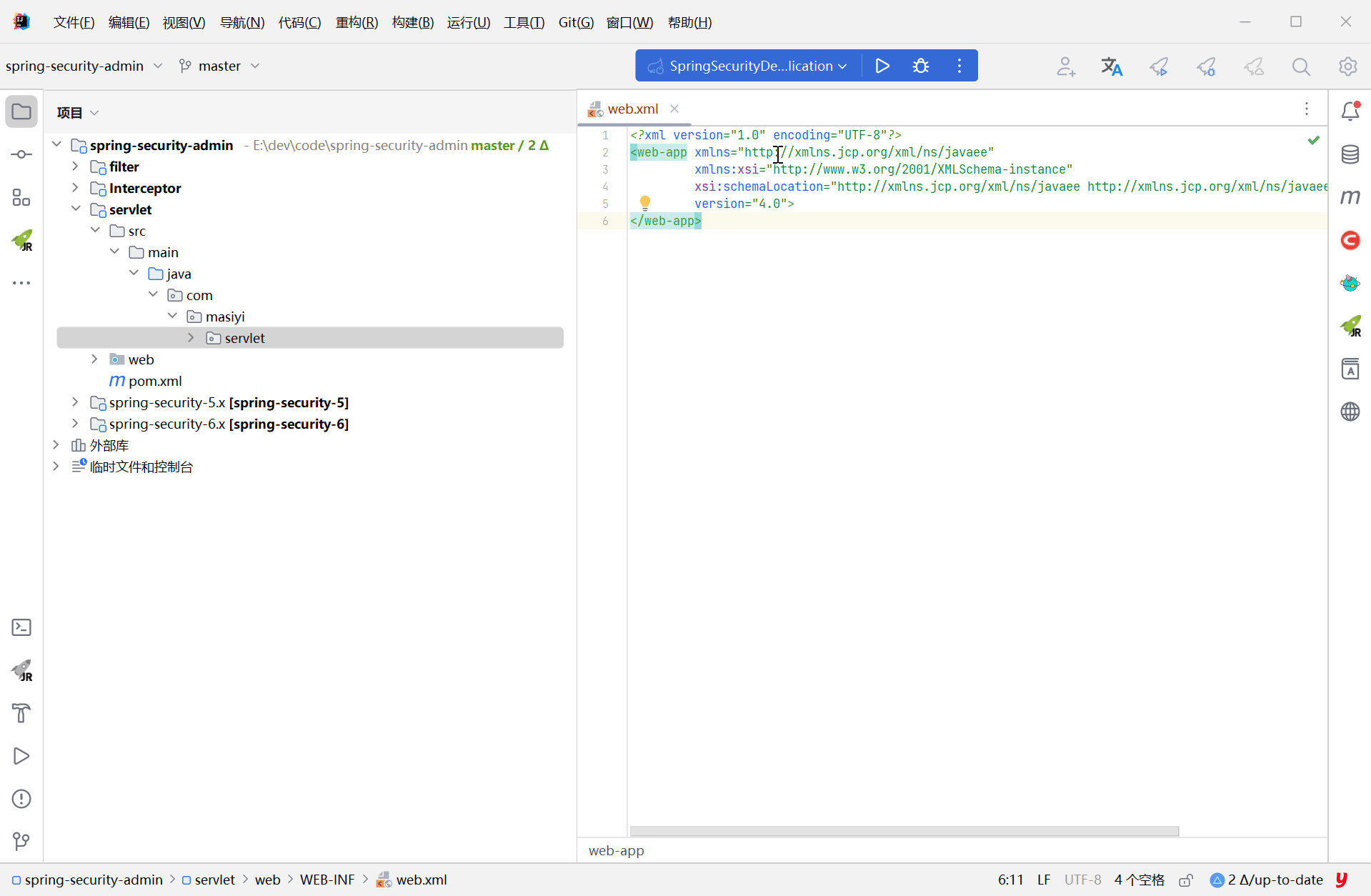Show more tool windows ellipsis
Screen dimensions: 1371x896
(21, 283)
